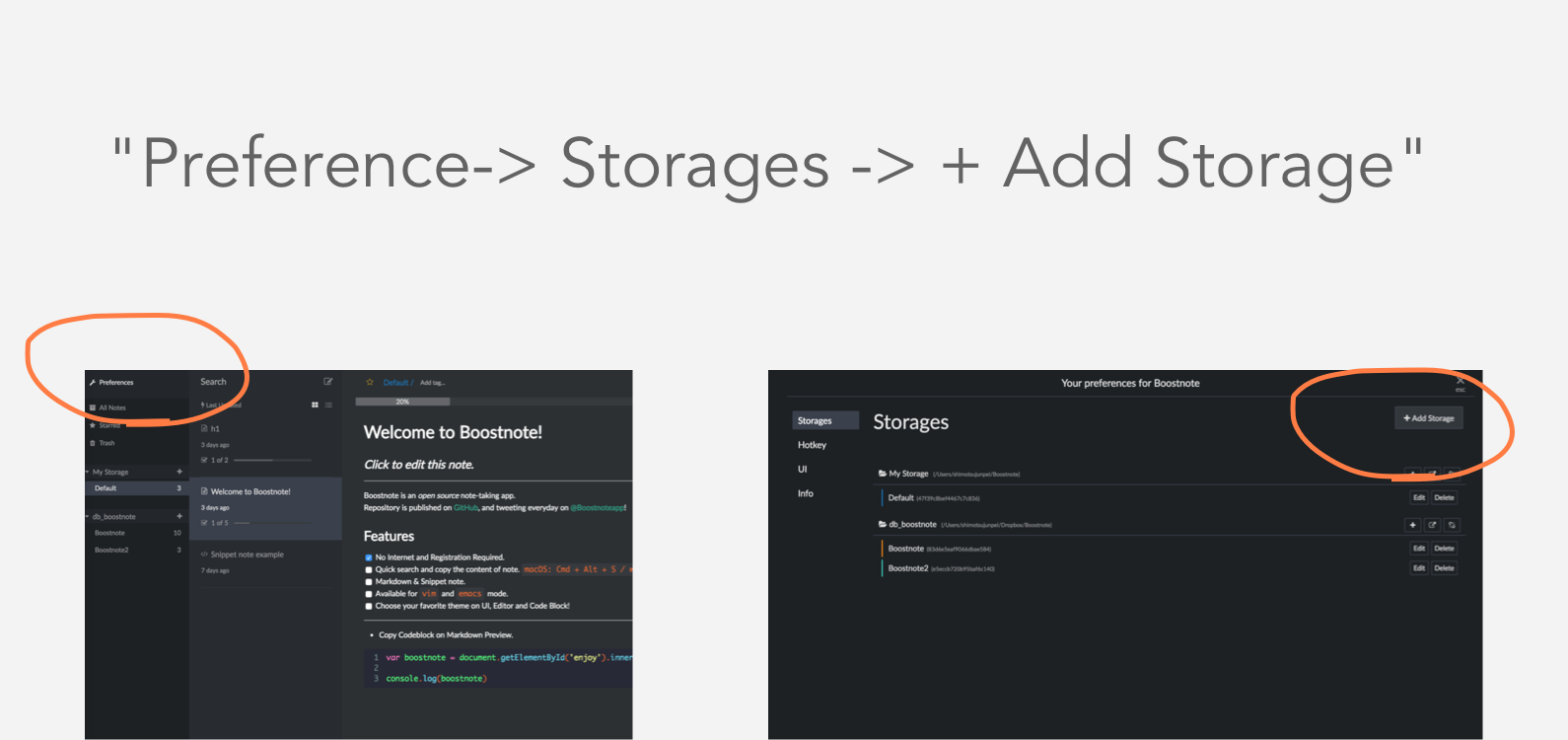Click the 'Default /' folder breadcrumb
Viewport: 1568px width, 740px height.
pos(398,383)
